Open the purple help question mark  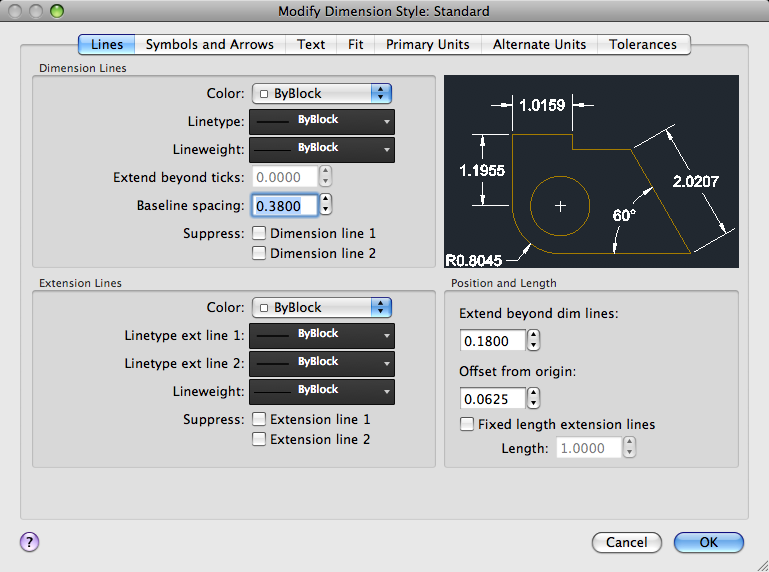(29, 542)
